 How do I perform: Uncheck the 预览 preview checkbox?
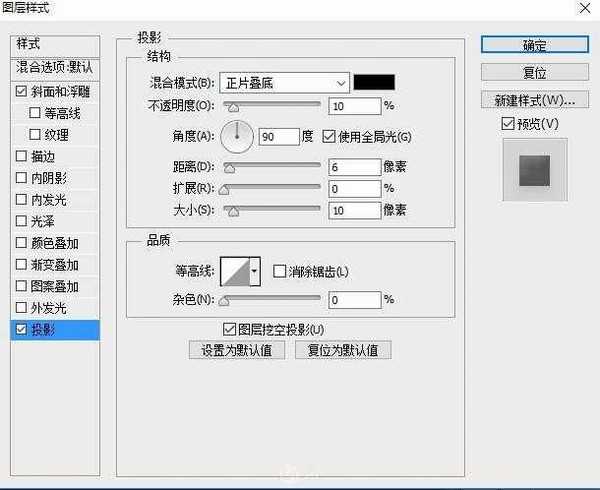509,124
